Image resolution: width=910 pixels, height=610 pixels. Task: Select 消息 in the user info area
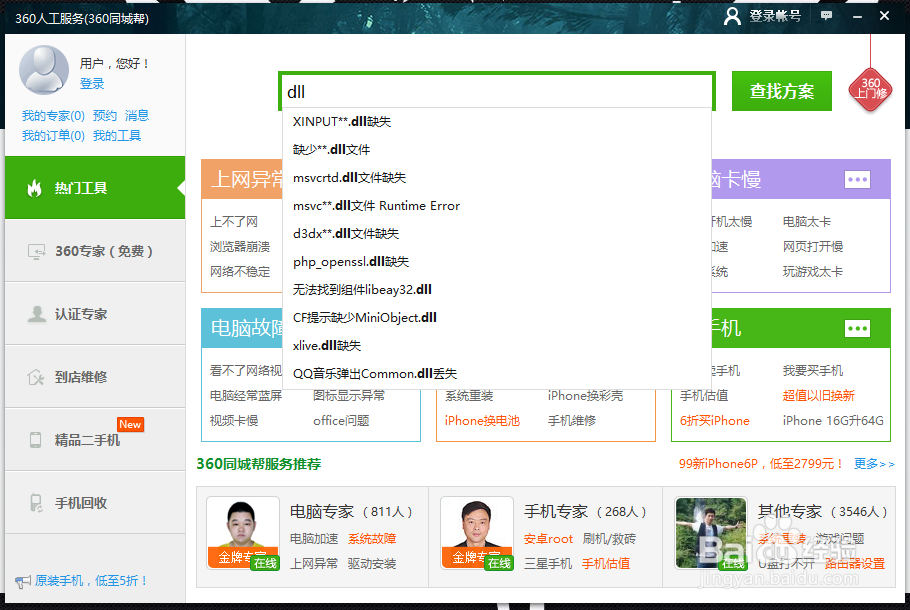point(137,115)
